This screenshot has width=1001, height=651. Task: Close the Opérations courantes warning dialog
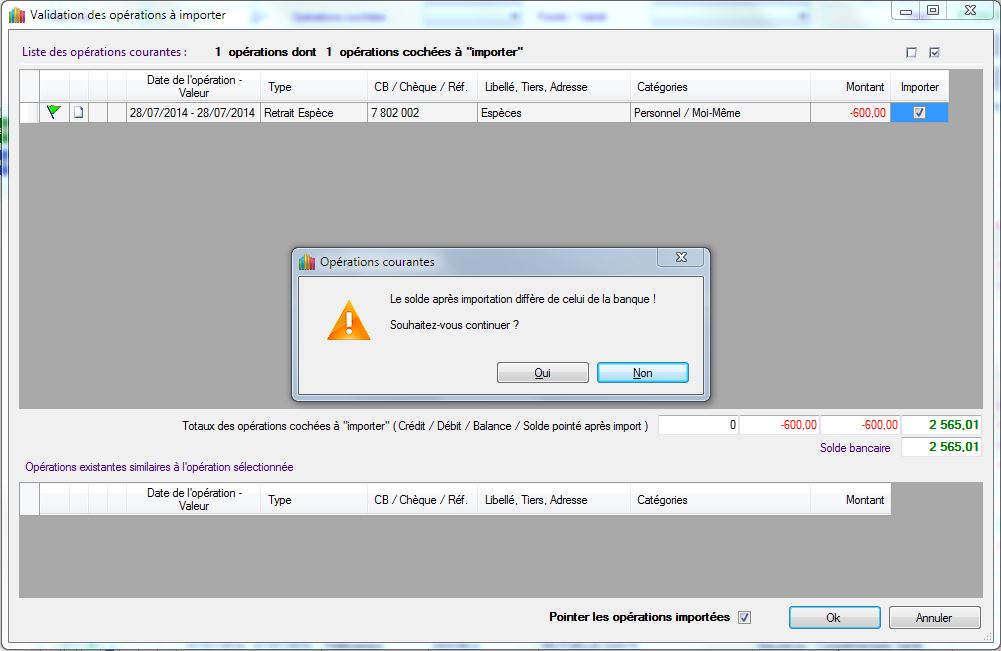point(681,258)
